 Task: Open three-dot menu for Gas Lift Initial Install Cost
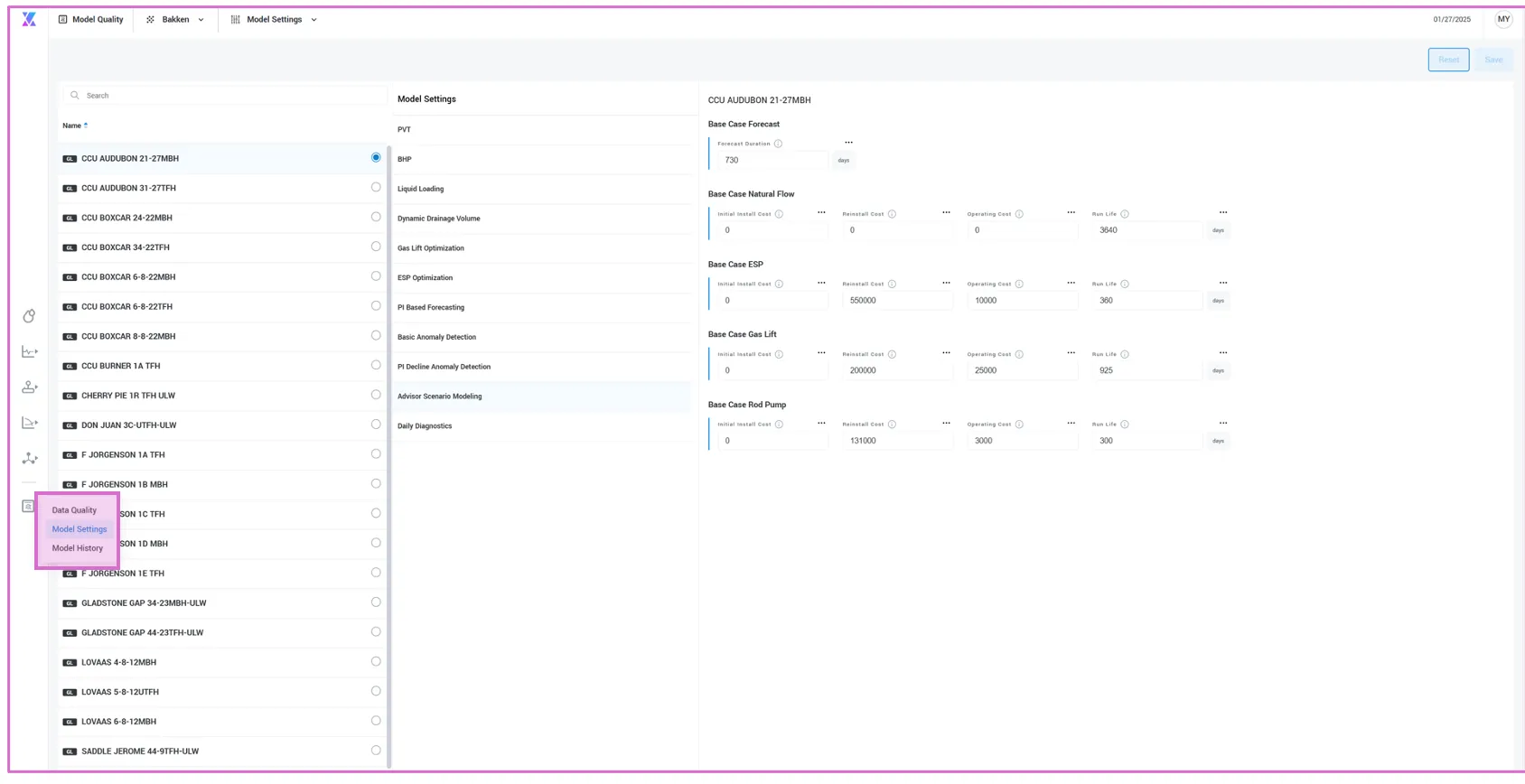click(821, 353)
